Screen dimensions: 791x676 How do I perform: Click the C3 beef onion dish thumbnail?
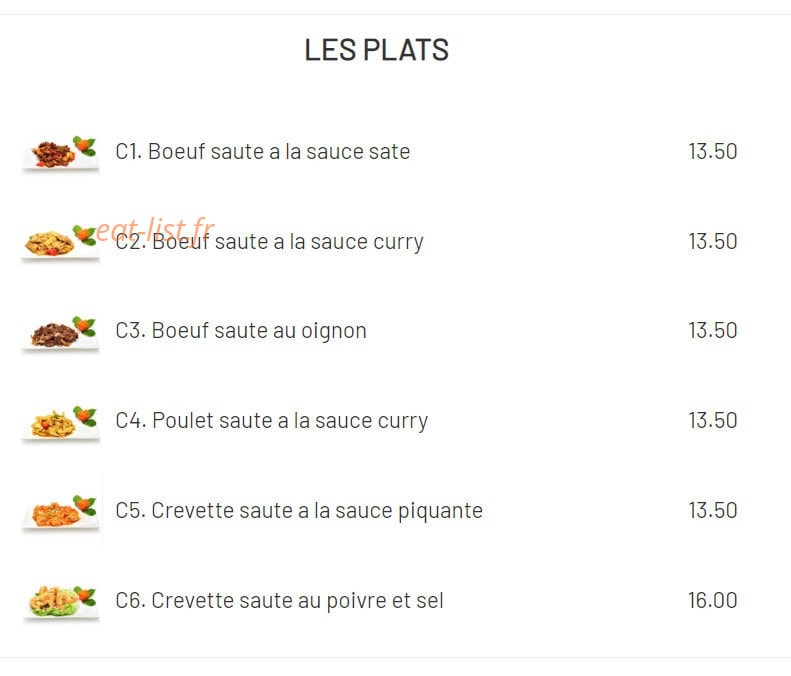click(60, 332)
